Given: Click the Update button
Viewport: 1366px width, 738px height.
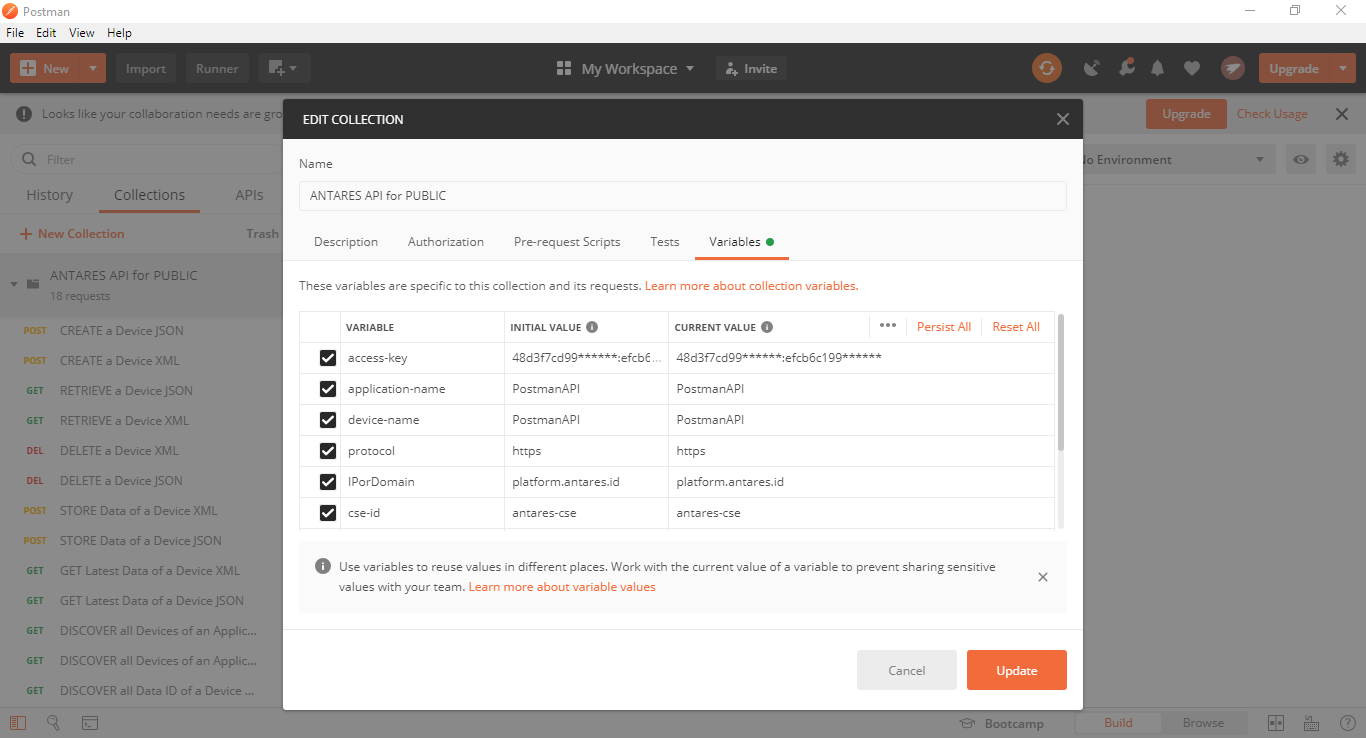Looking at the screenshot, I should [x=1016, y=670].
